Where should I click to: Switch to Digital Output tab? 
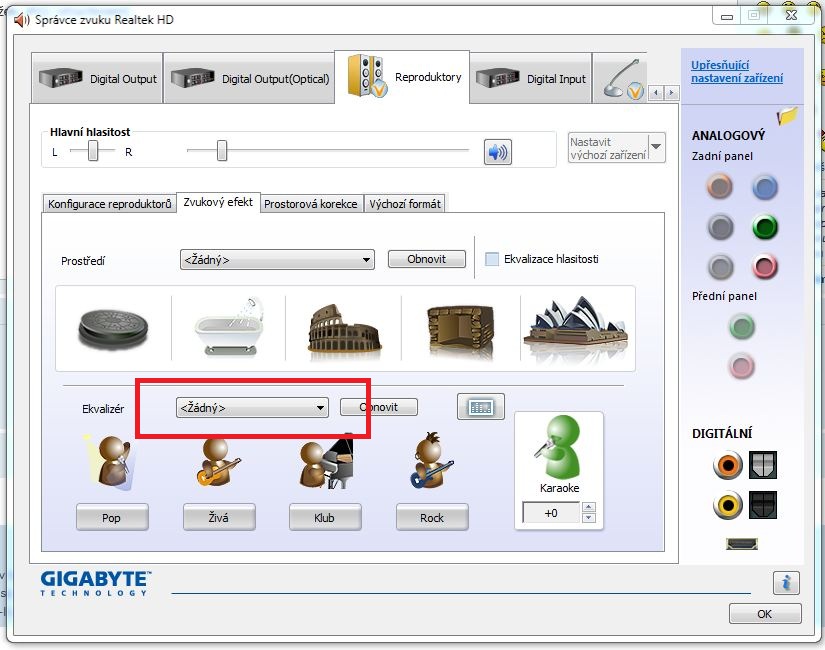(97, 79)
